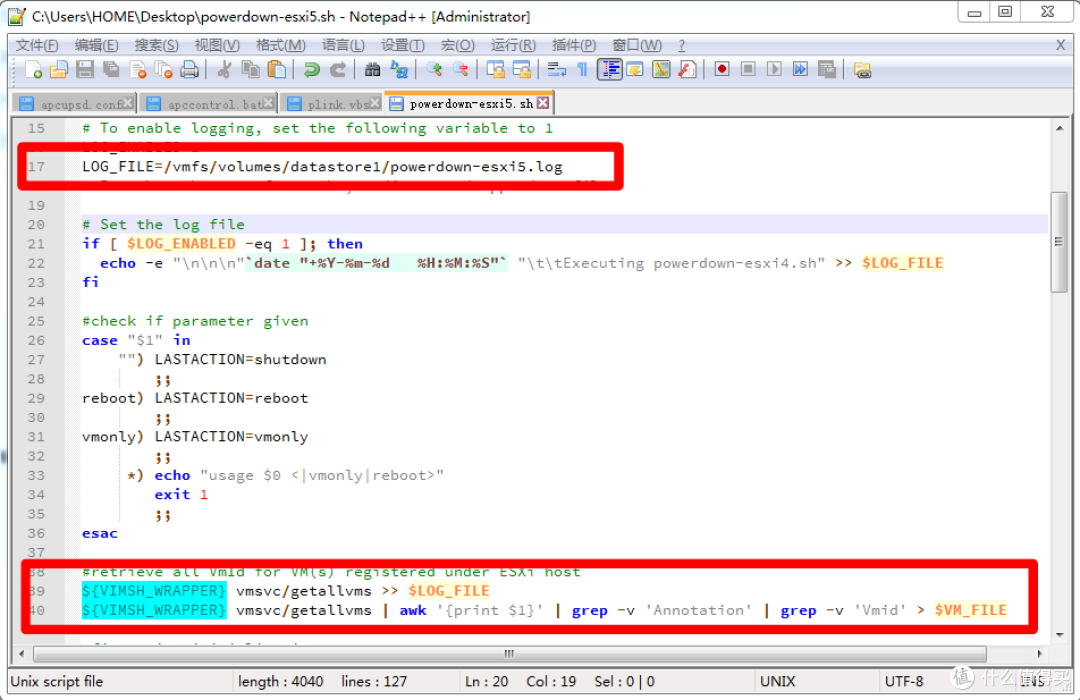
Task: Open the 格式(M) menu
Action: click(280, 45)
